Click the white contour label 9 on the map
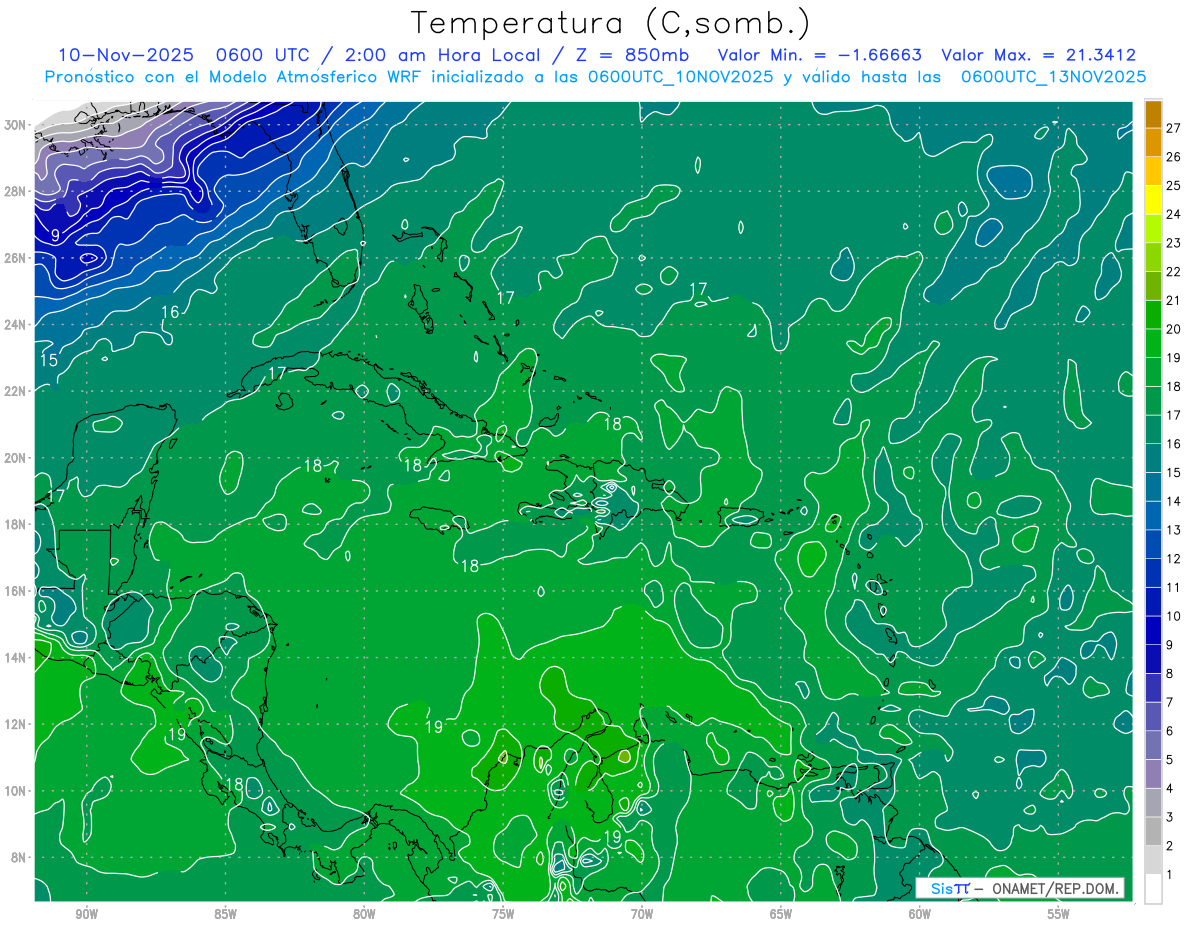Screen dimensions: 1200x927 (55, 236)
